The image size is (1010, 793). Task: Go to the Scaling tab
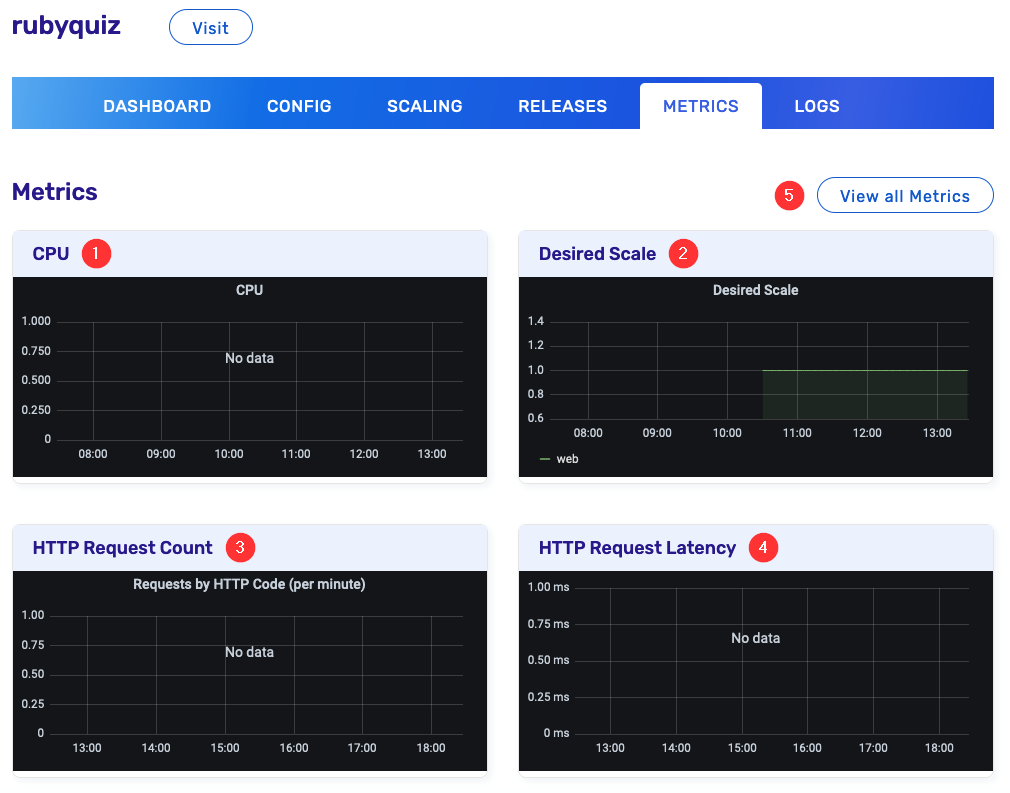click(424, 106)
